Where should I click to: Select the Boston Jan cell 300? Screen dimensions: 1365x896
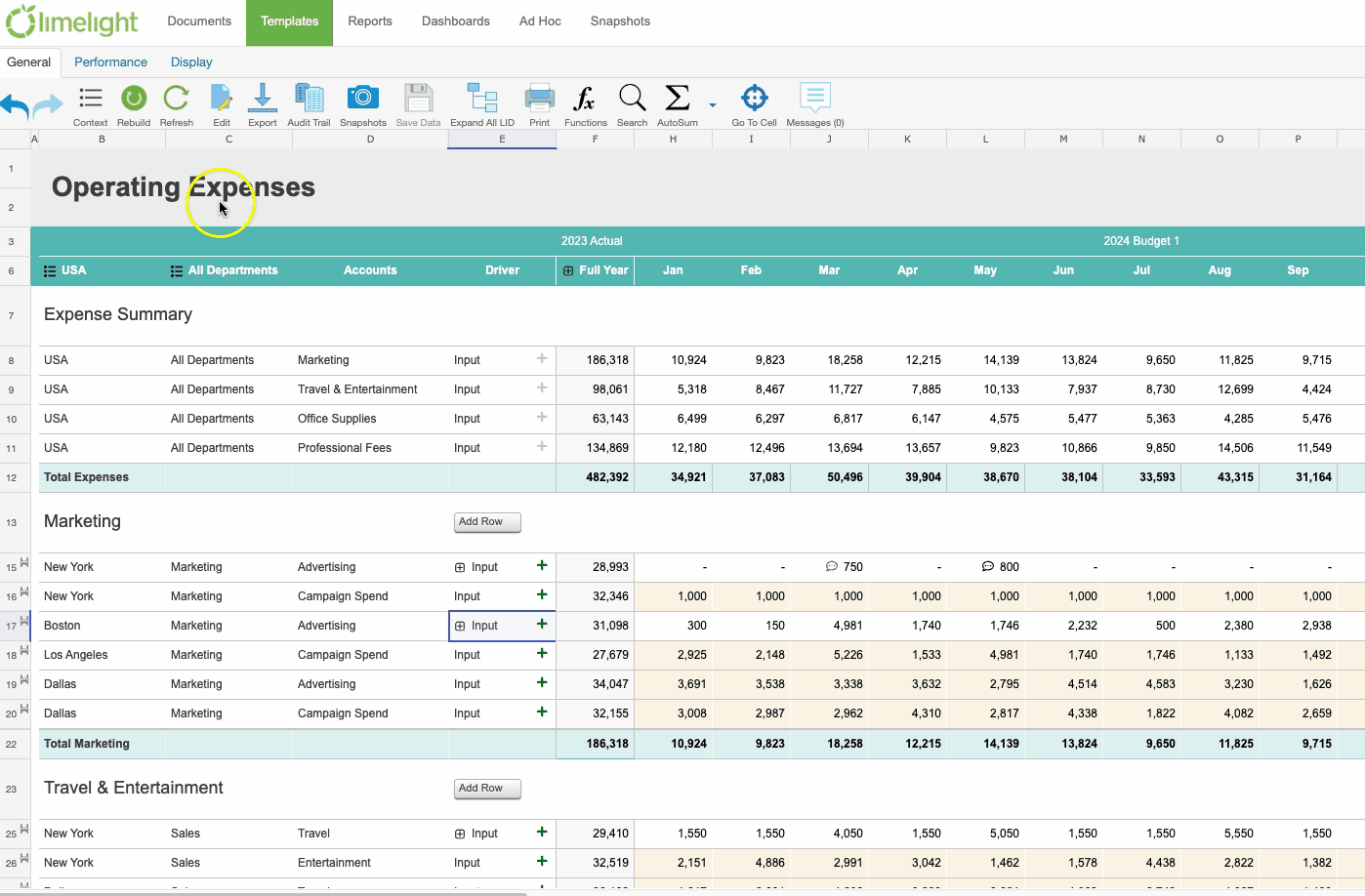click(674, 626)
